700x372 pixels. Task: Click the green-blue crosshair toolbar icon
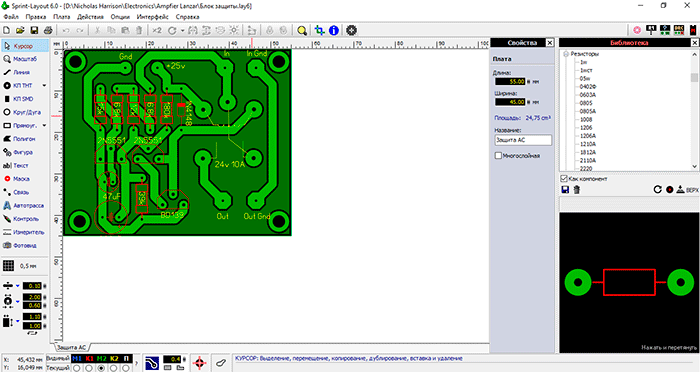319,30
